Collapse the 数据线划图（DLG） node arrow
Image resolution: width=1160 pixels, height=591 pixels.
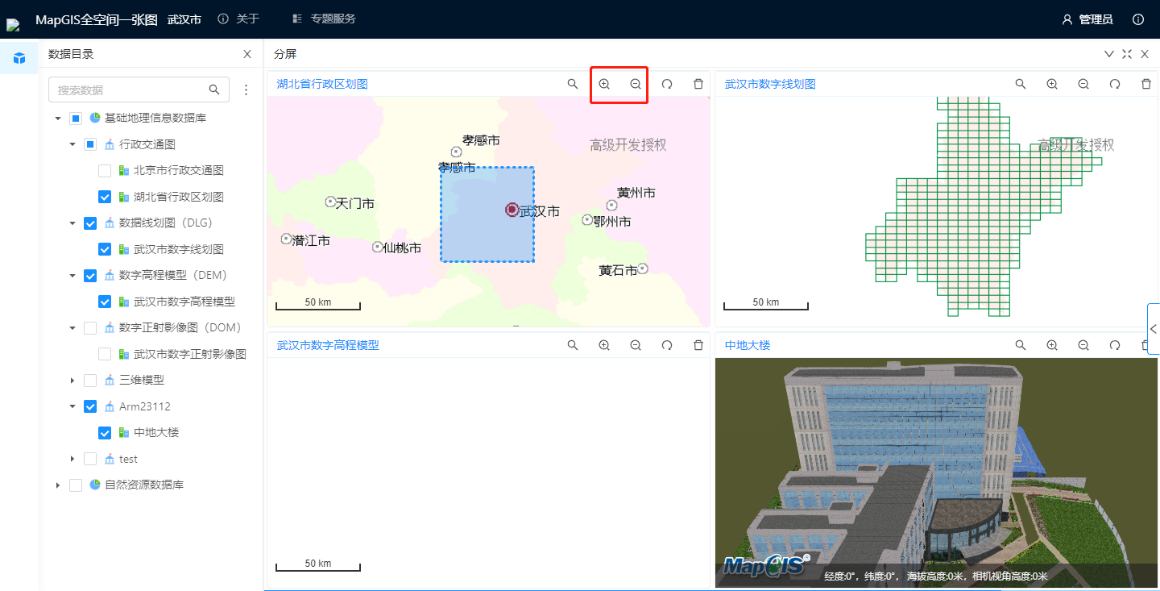click(72, 223)
